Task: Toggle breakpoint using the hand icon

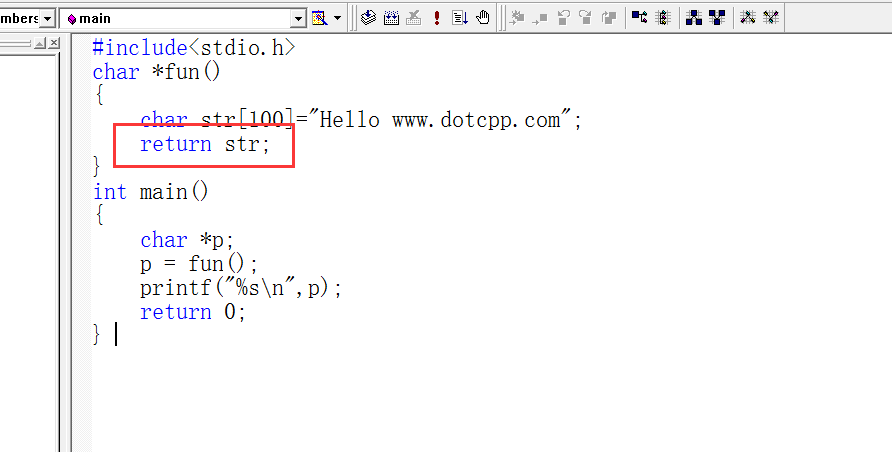Action: click(x=483, y=17)
